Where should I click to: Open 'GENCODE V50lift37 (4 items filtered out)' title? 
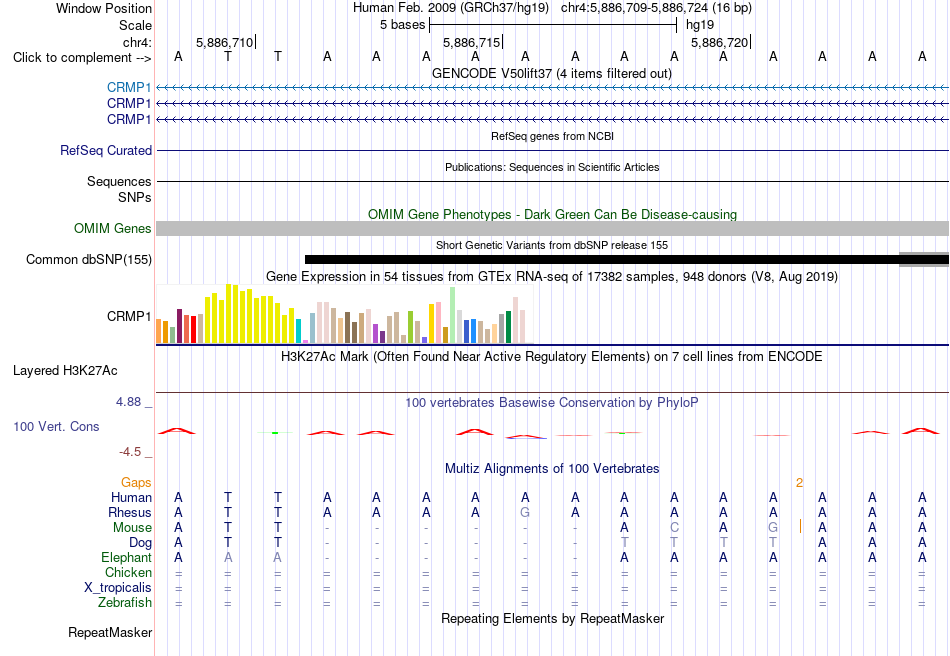[551, 73]
